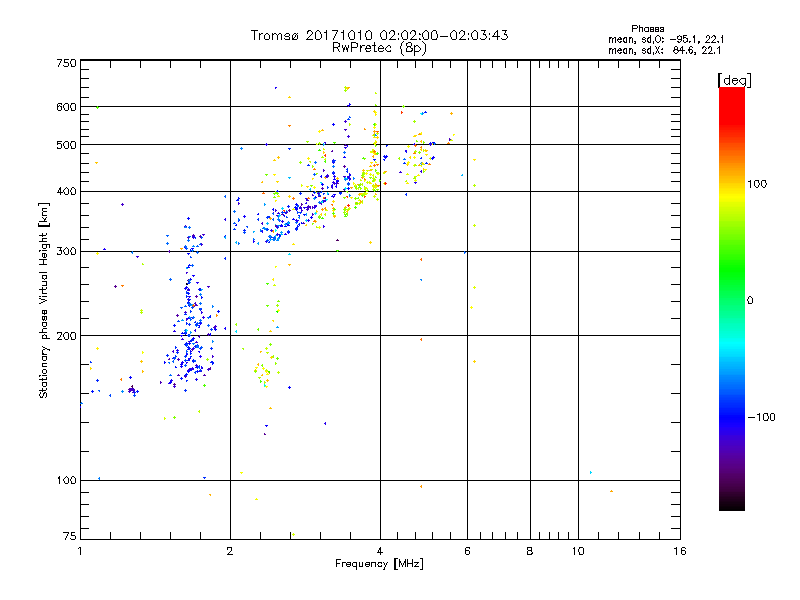Screen dimensions: 800x600
Task: Pick the blue area near colorbar -100
Action: (x=731, y=417)
